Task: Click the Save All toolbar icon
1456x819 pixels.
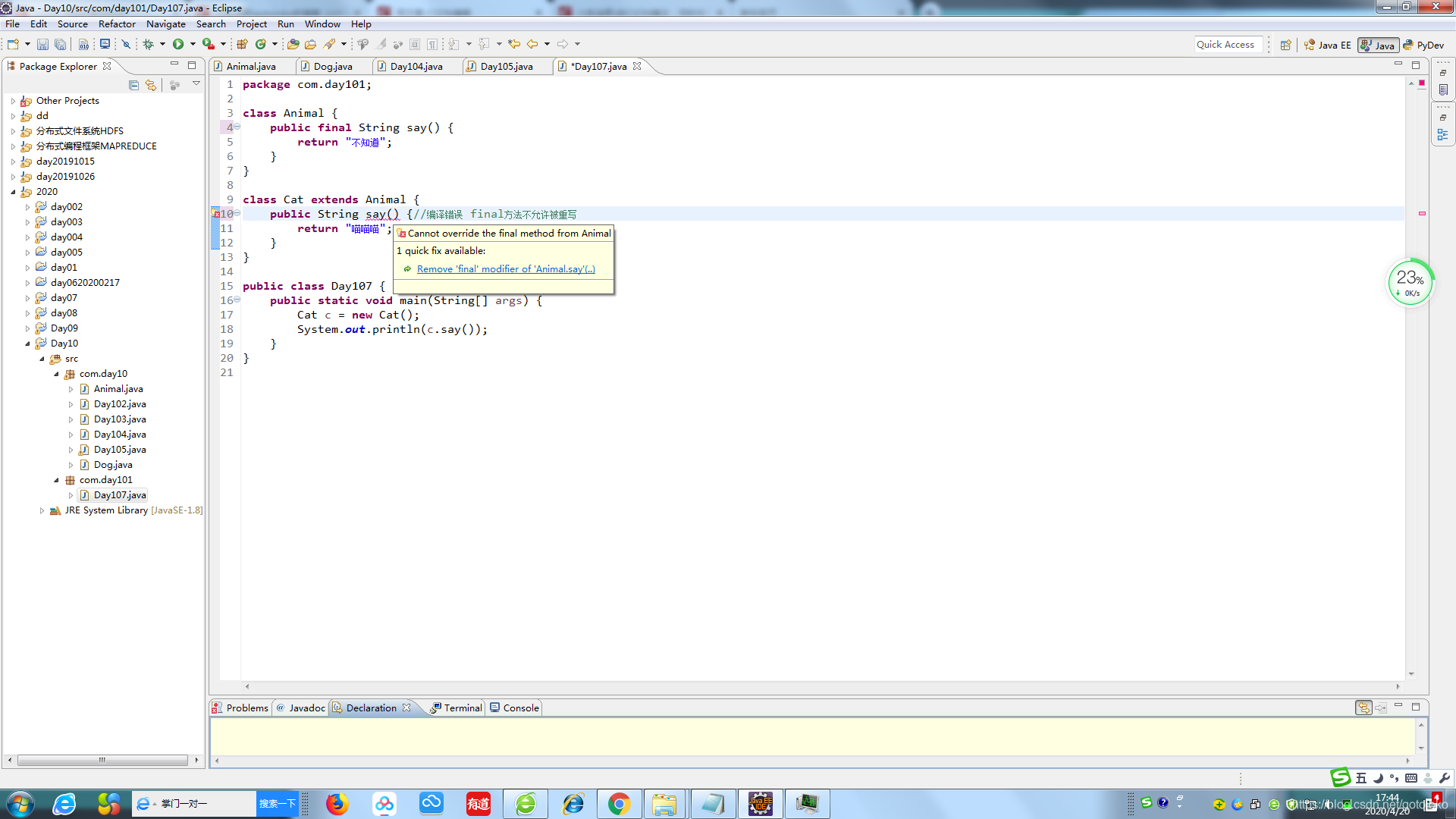Action: click(60, 45)
